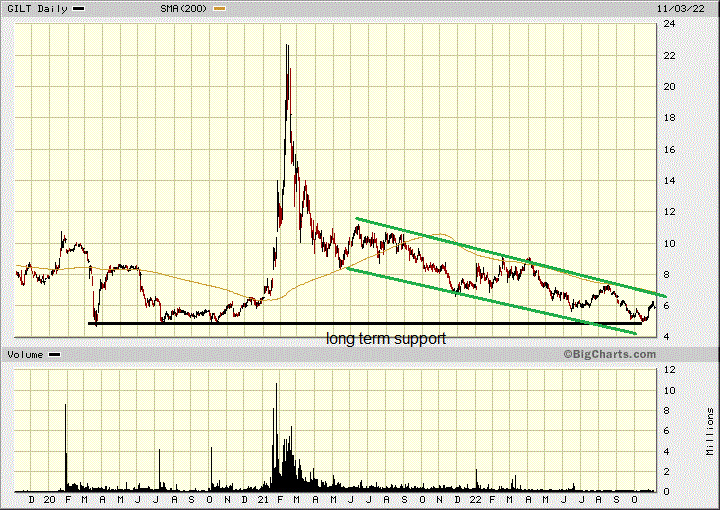This screenshot has height=510, width=720.
Task: Click the first D month label on time axis
Action: pyautogui.click(x=31, y=500)
